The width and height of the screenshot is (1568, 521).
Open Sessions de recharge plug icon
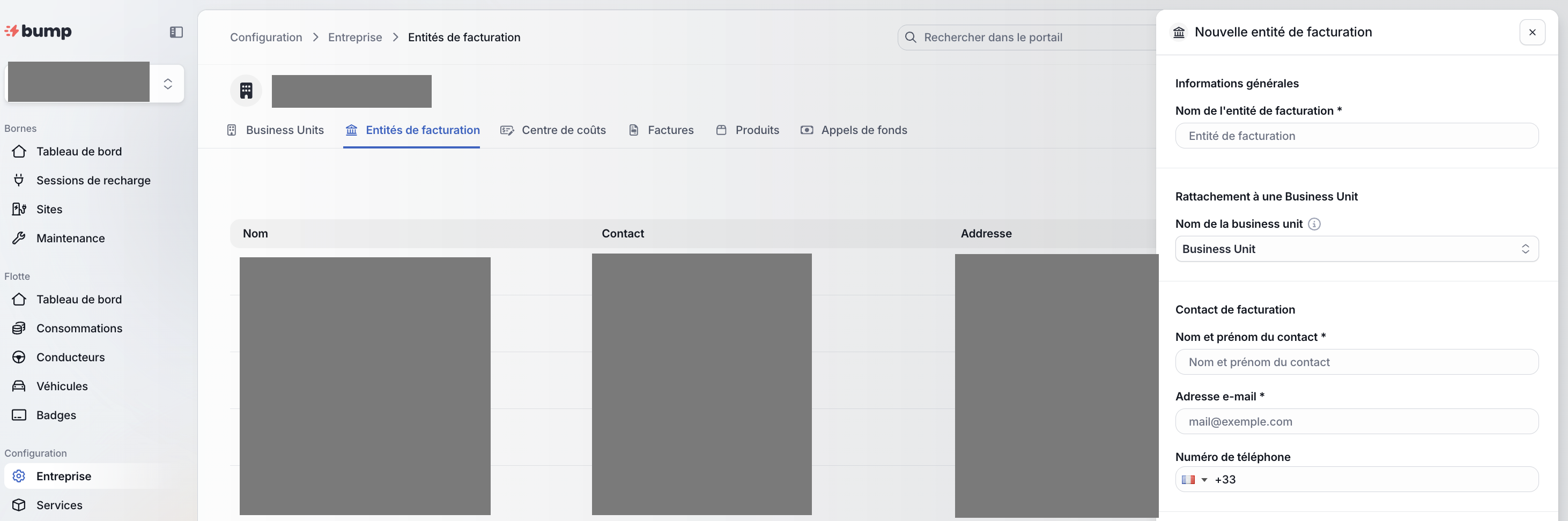coord(19,180)
